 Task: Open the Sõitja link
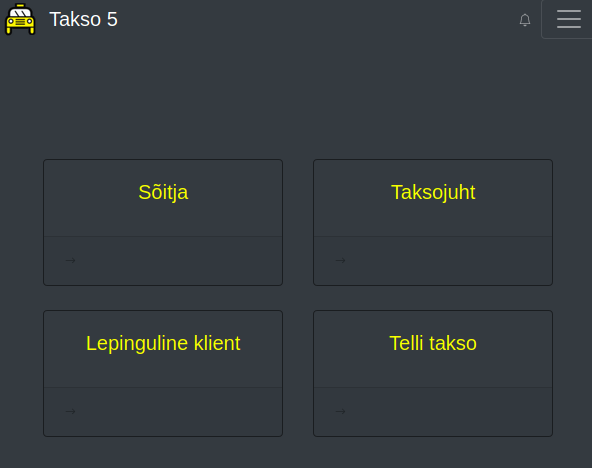[163, 192]
